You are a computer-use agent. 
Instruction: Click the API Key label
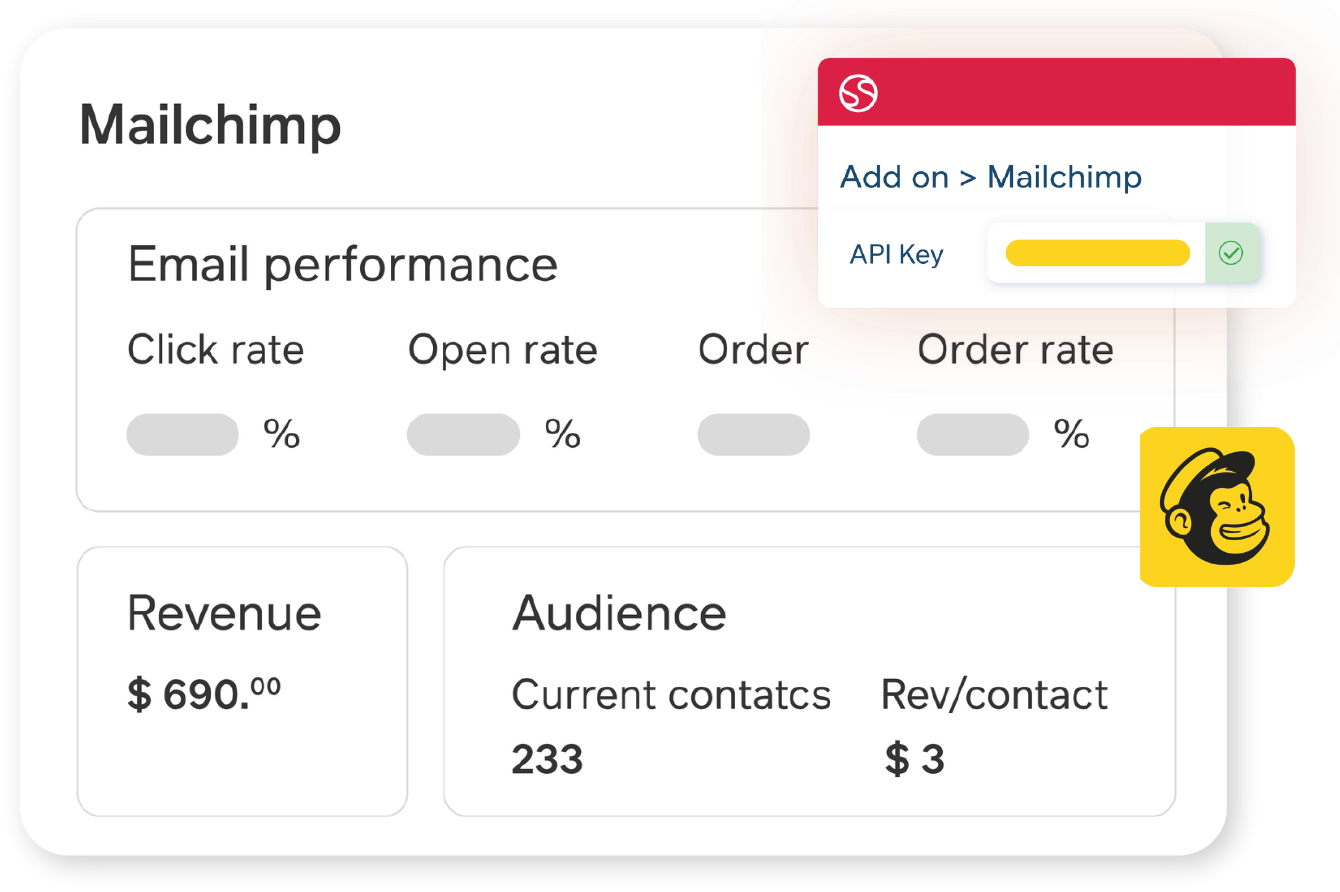click(x=896, y=254)
